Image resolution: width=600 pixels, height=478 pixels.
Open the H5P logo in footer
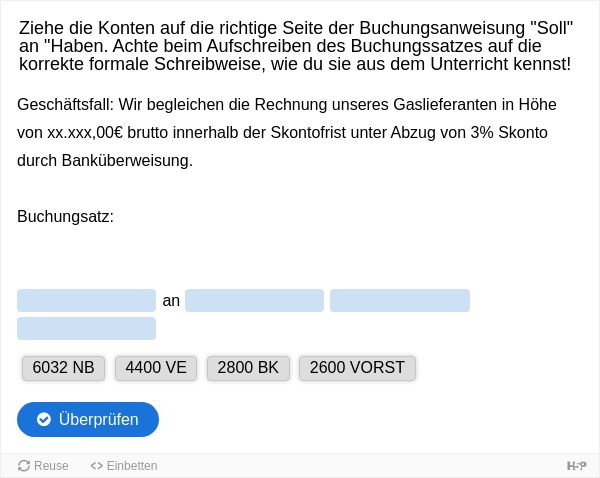[577, 466]
